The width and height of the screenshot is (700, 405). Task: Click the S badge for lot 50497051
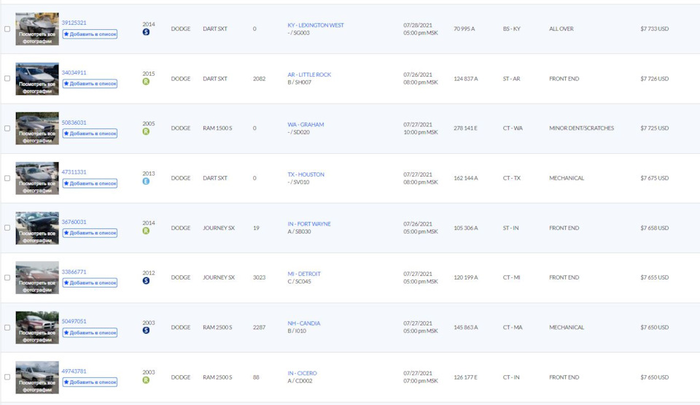pos(146,330)
